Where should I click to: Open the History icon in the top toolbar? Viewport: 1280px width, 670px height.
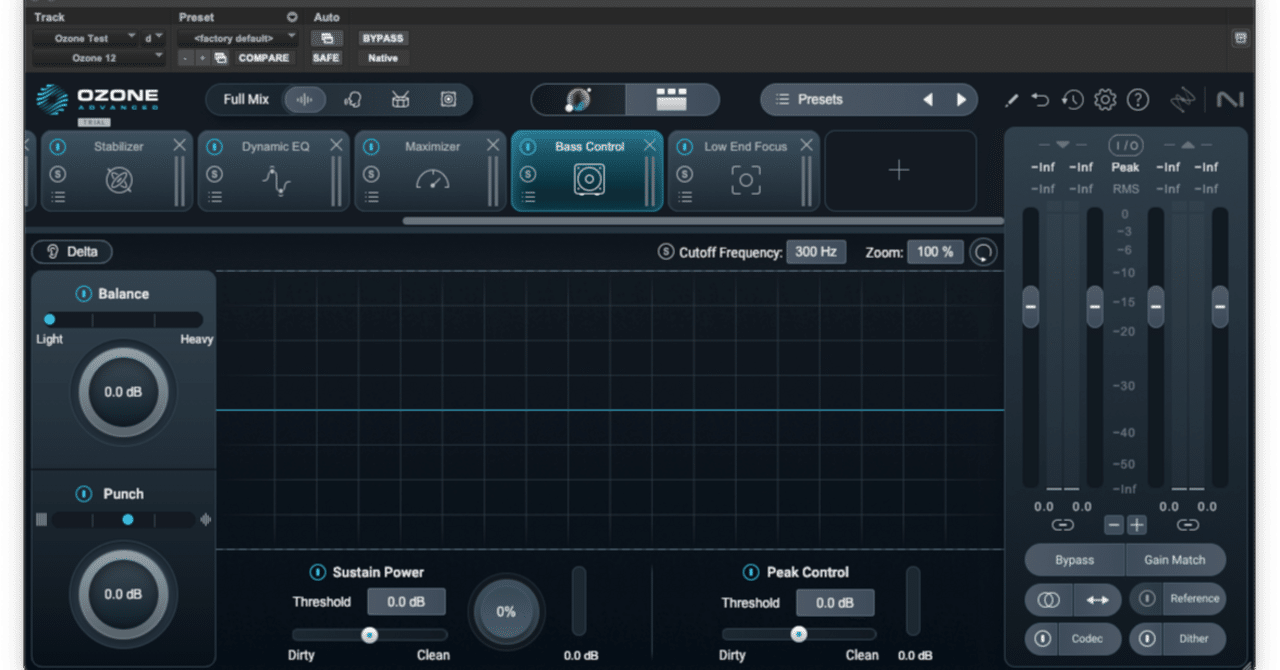[x=1072, y=100]
